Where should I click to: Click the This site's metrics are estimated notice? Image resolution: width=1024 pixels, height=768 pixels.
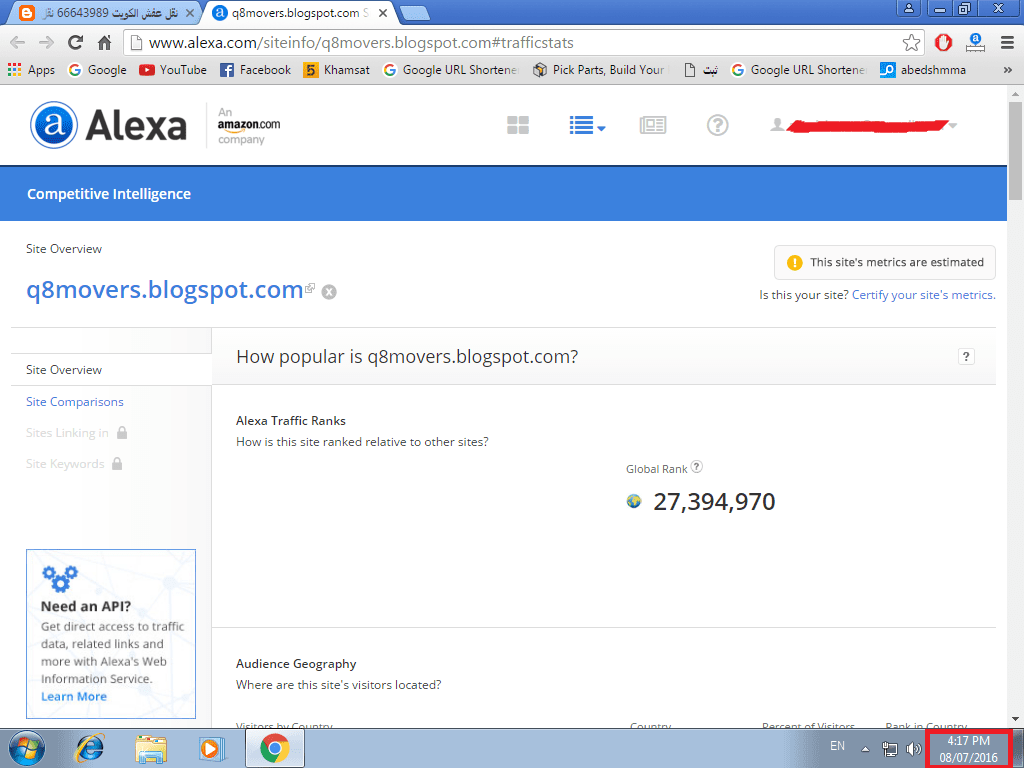click(x=885, y=263)
